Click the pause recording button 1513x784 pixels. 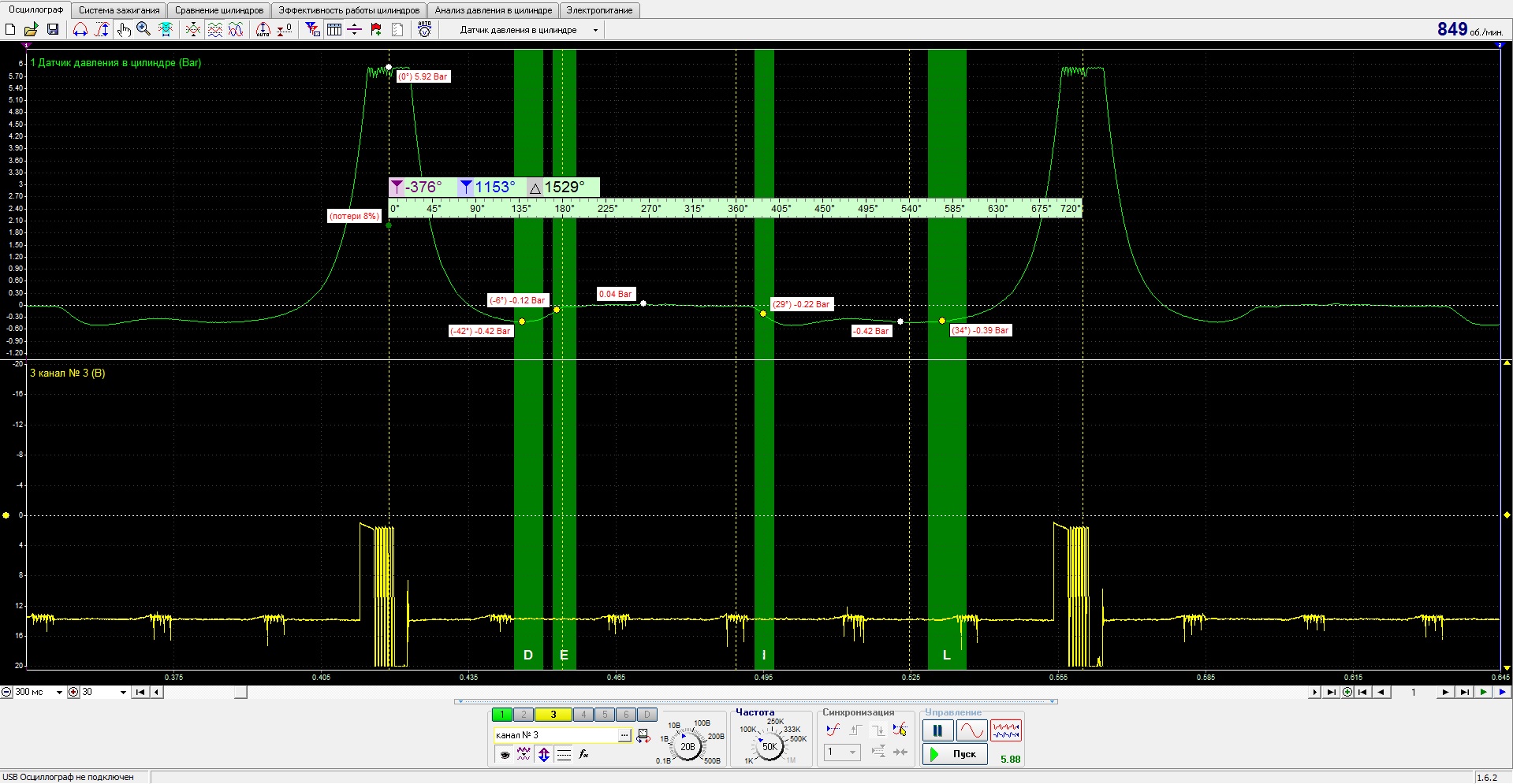[x=937, y=730]
